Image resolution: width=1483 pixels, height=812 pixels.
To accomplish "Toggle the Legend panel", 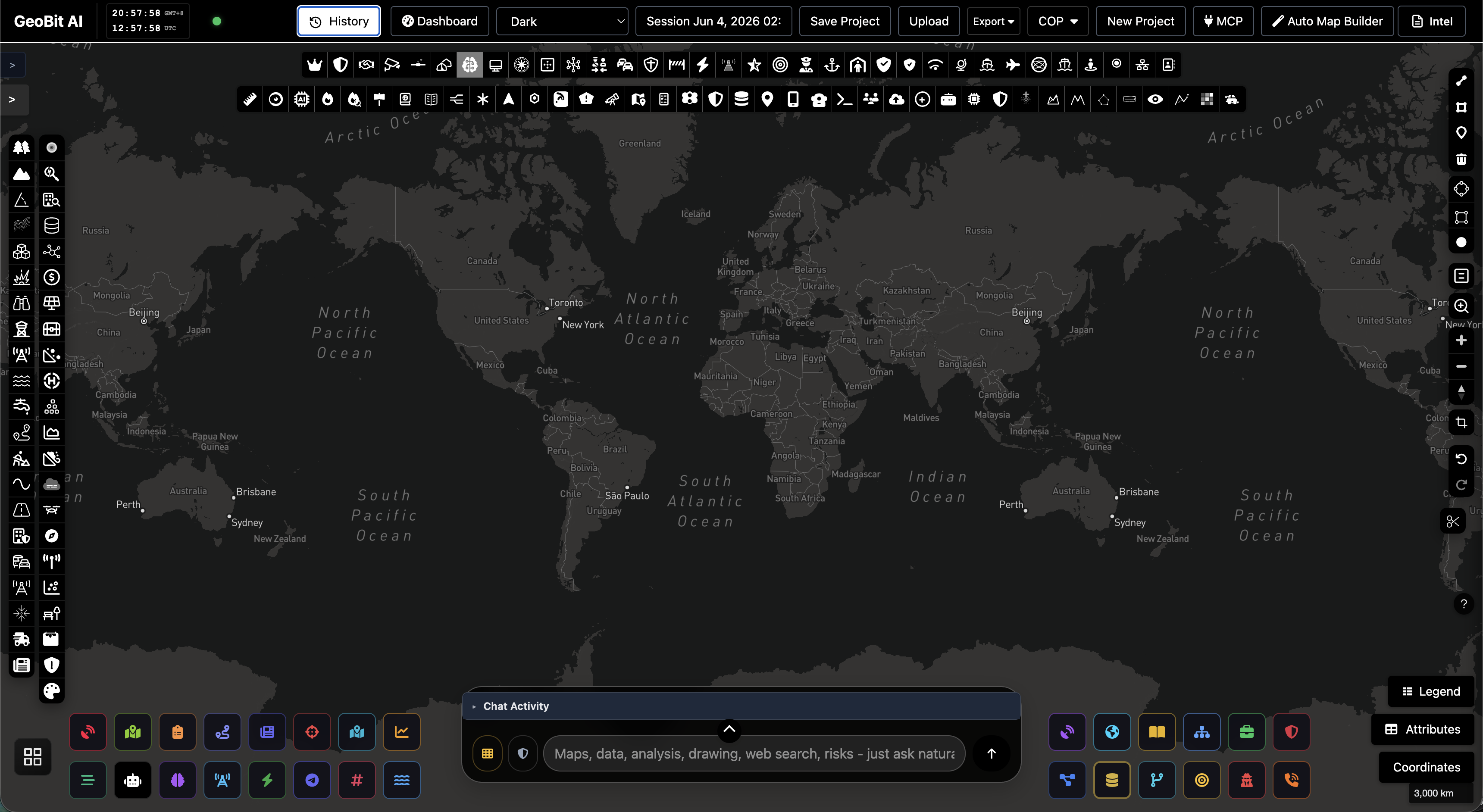I will coord(1431,691).
